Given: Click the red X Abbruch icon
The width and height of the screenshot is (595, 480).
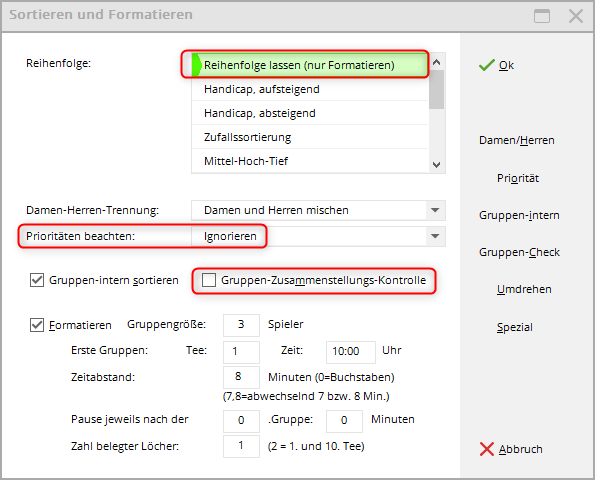Looking at the screenshot, I should pos(486,449).
